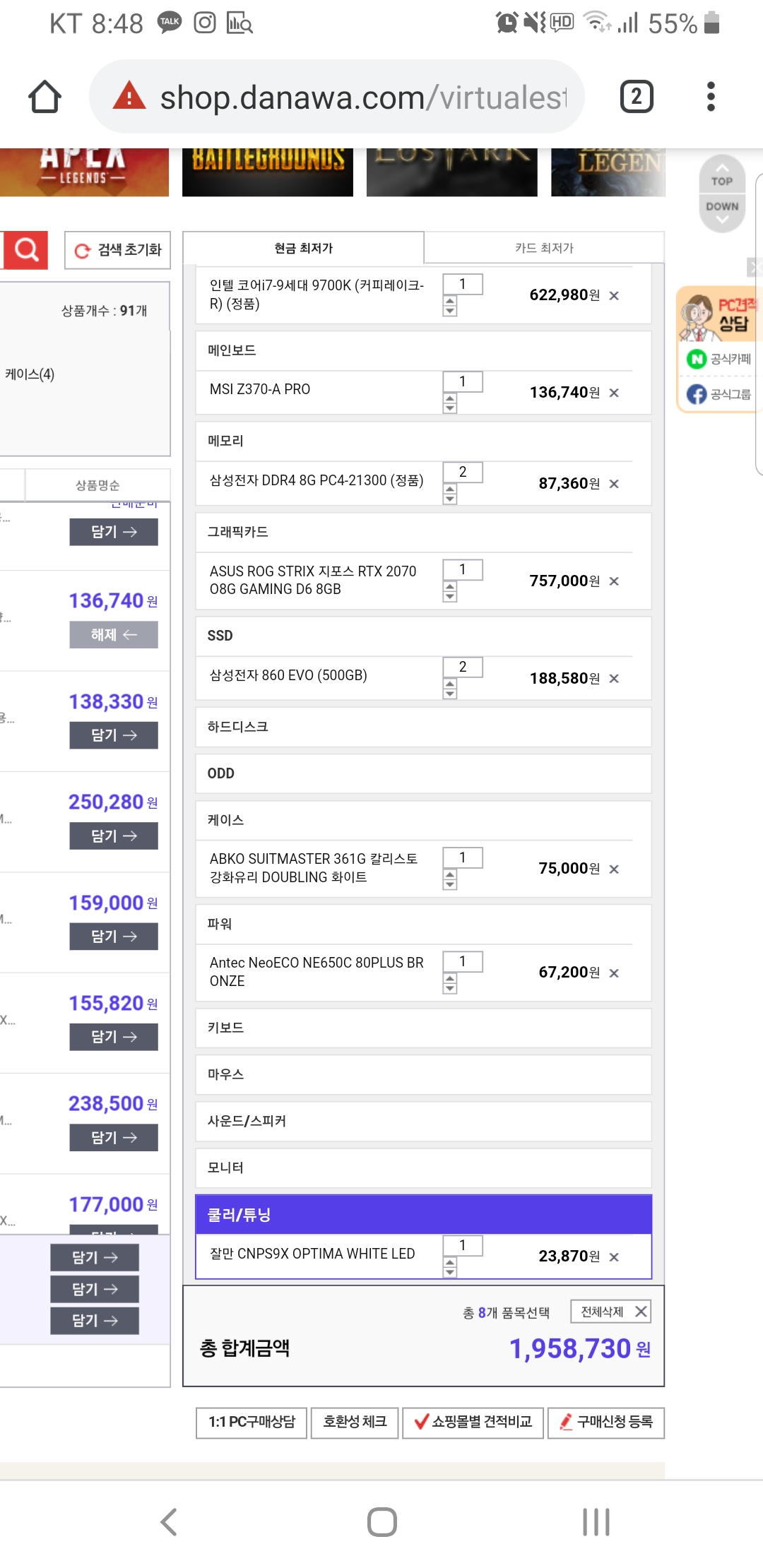Tap the red search magnifier icon
The height and width of the screenshot is (1568, 763).
click(26, 250)
